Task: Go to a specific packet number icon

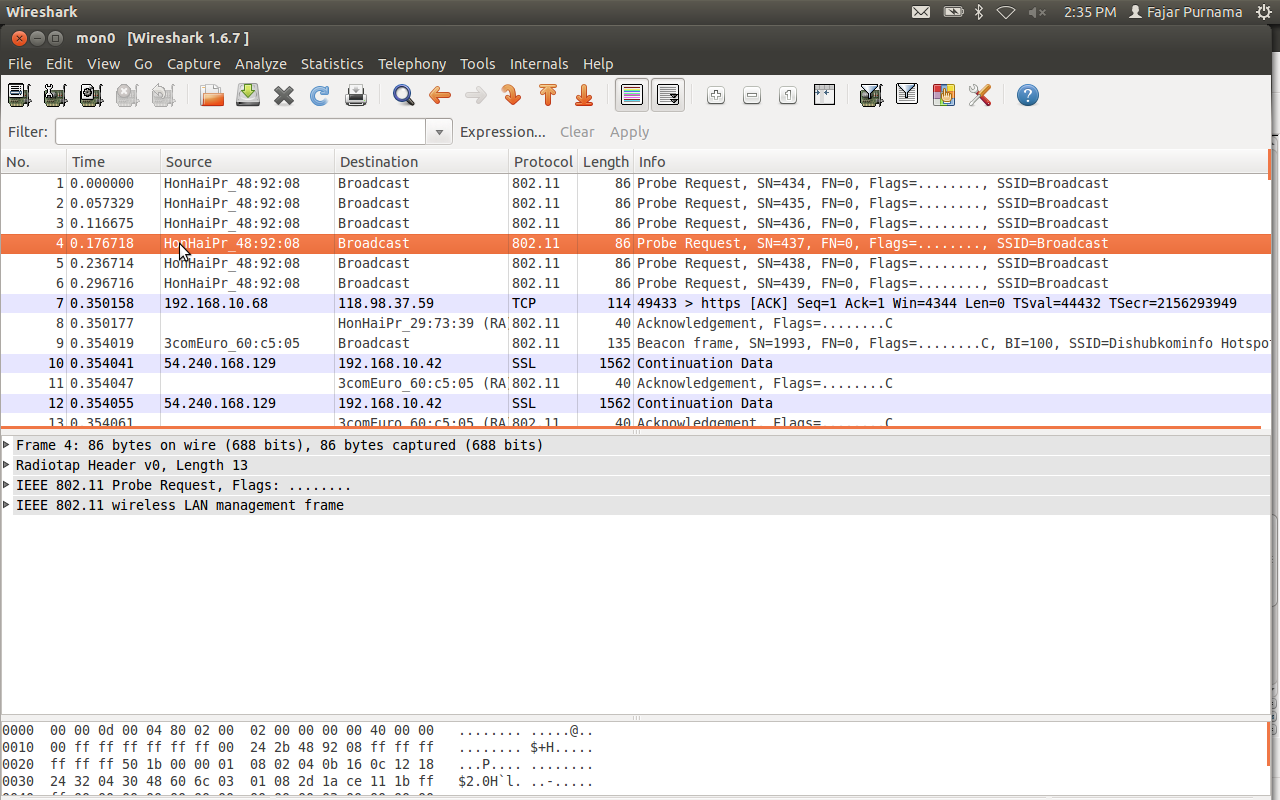Action: 512,95
